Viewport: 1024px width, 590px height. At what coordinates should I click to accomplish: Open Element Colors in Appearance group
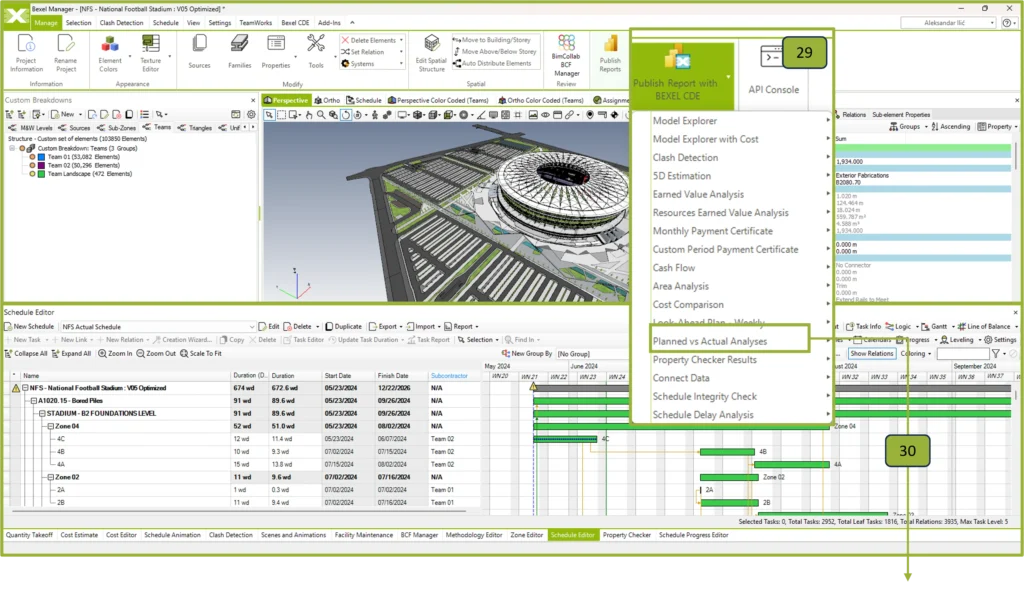tap(109, 53)
